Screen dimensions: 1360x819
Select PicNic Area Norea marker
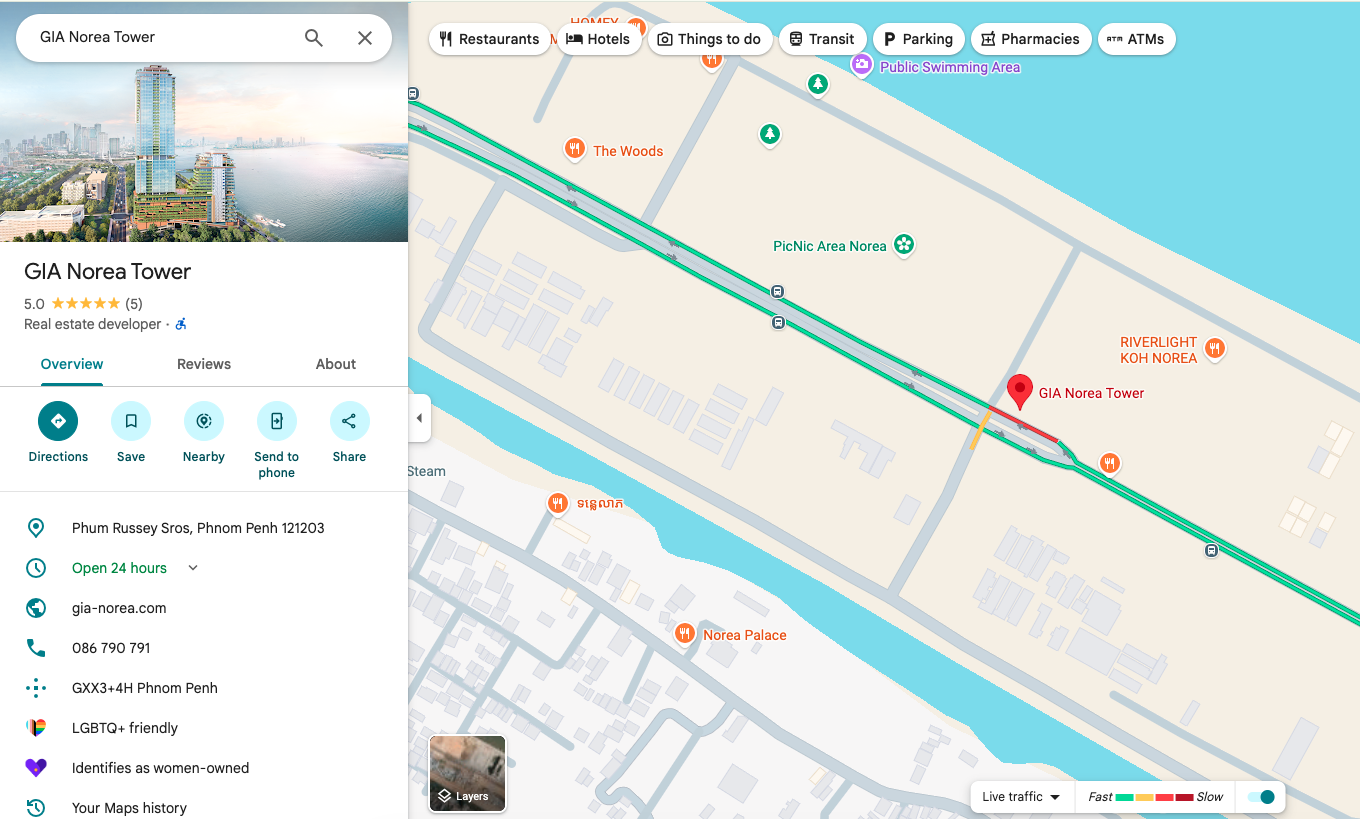pyautogui.click(x=904, y=245)
